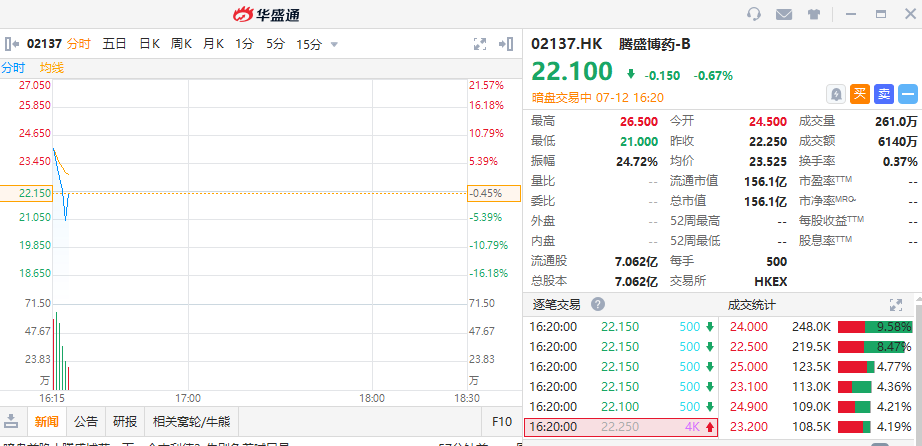The image size is (922, 446).
Task: Open more timeframes dropdown arrow
Action: [335, 44]
